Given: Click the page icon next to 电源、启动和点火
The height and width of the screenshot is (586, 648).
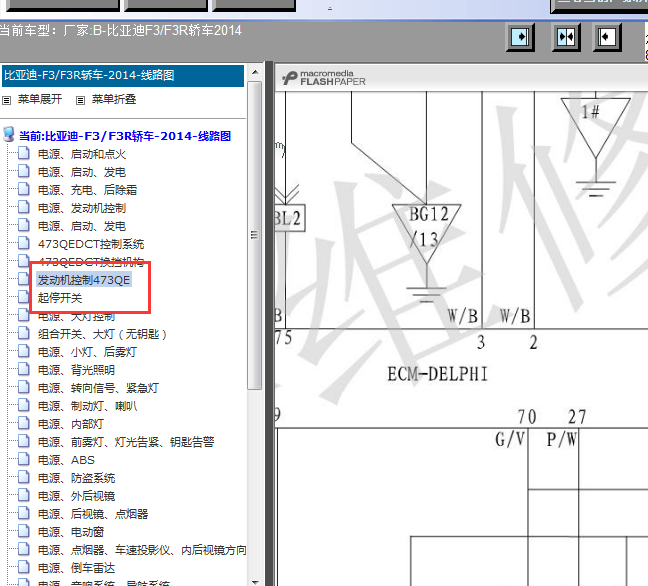Looking at the screenshot, I should (24, 153).
